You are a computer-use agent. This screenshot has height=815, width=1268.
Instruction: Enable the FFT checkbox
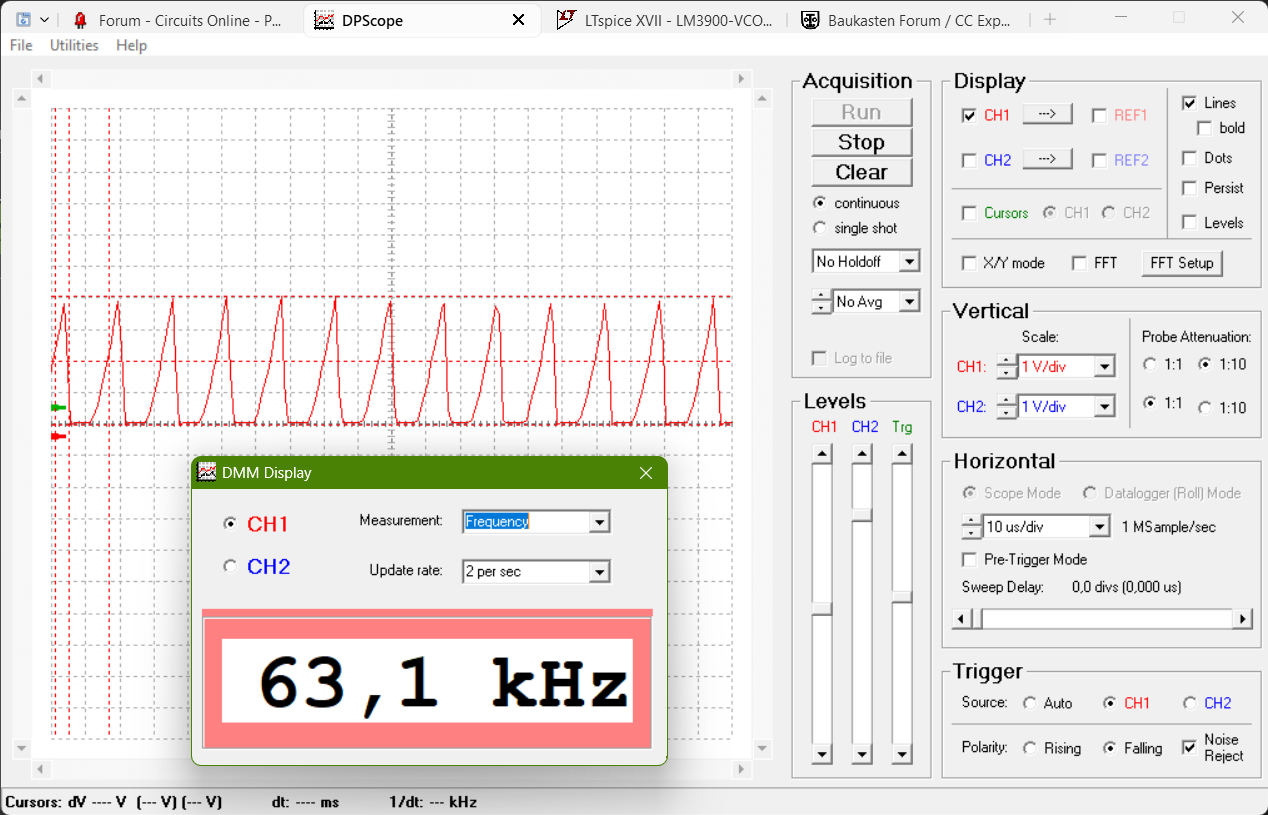coord(1079,263)
